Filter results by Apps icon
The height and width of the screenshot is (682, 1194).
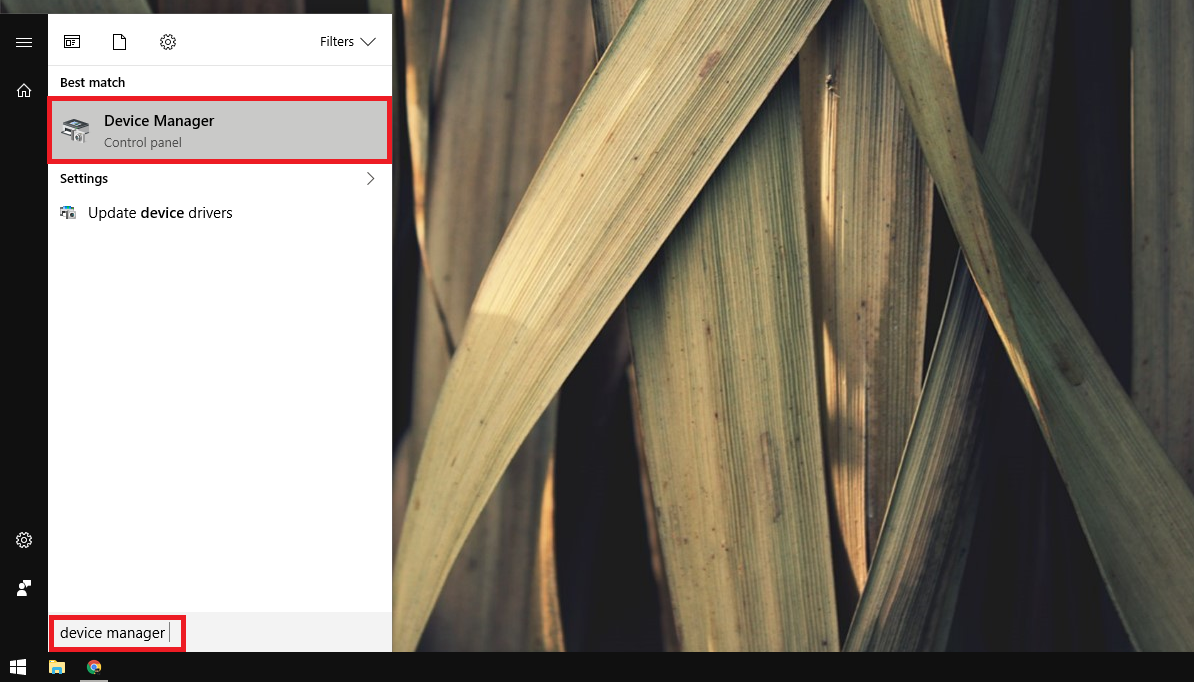click(x=72, y=42)
